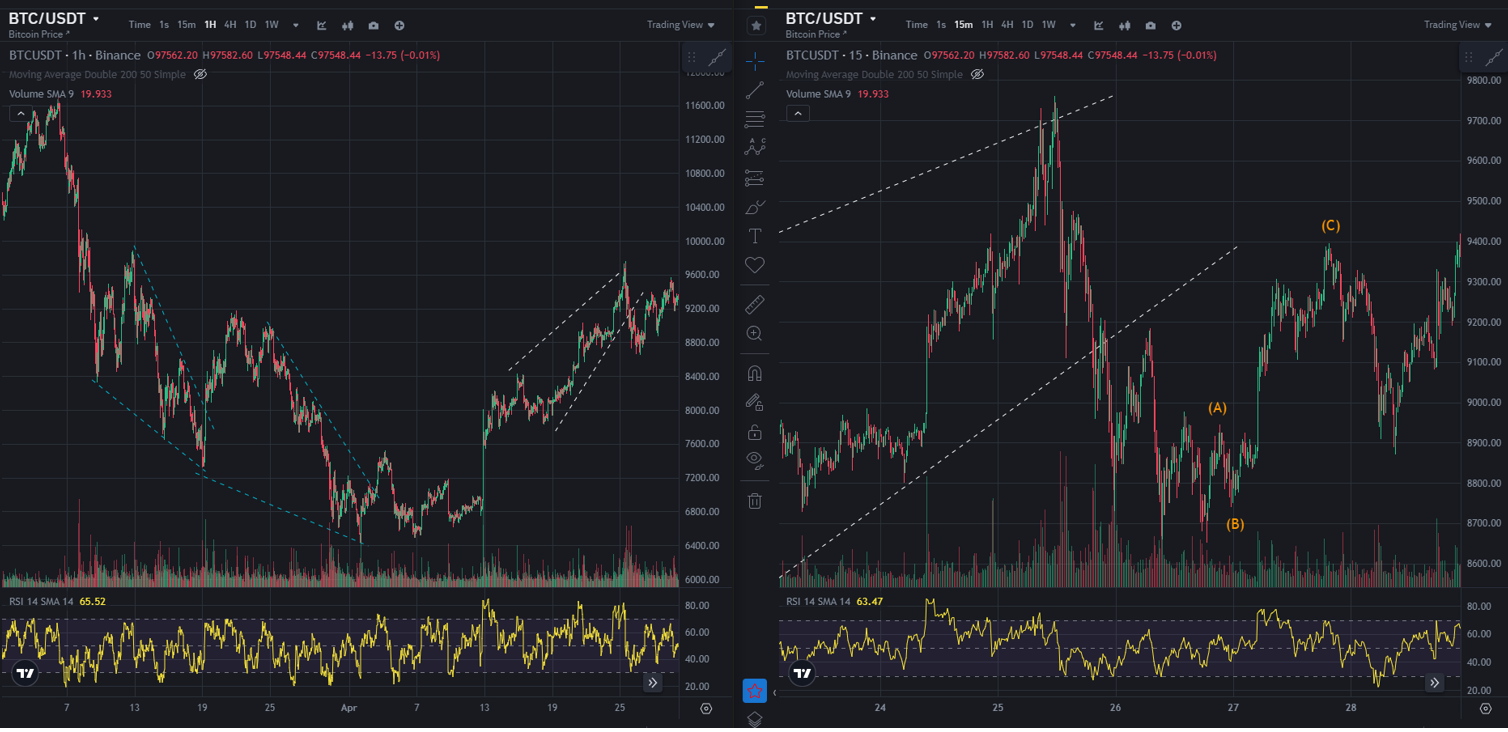1508x732 pixels.
Task: Expand more intervals dropdown in right chart
Action: [x=1073, y=25]
